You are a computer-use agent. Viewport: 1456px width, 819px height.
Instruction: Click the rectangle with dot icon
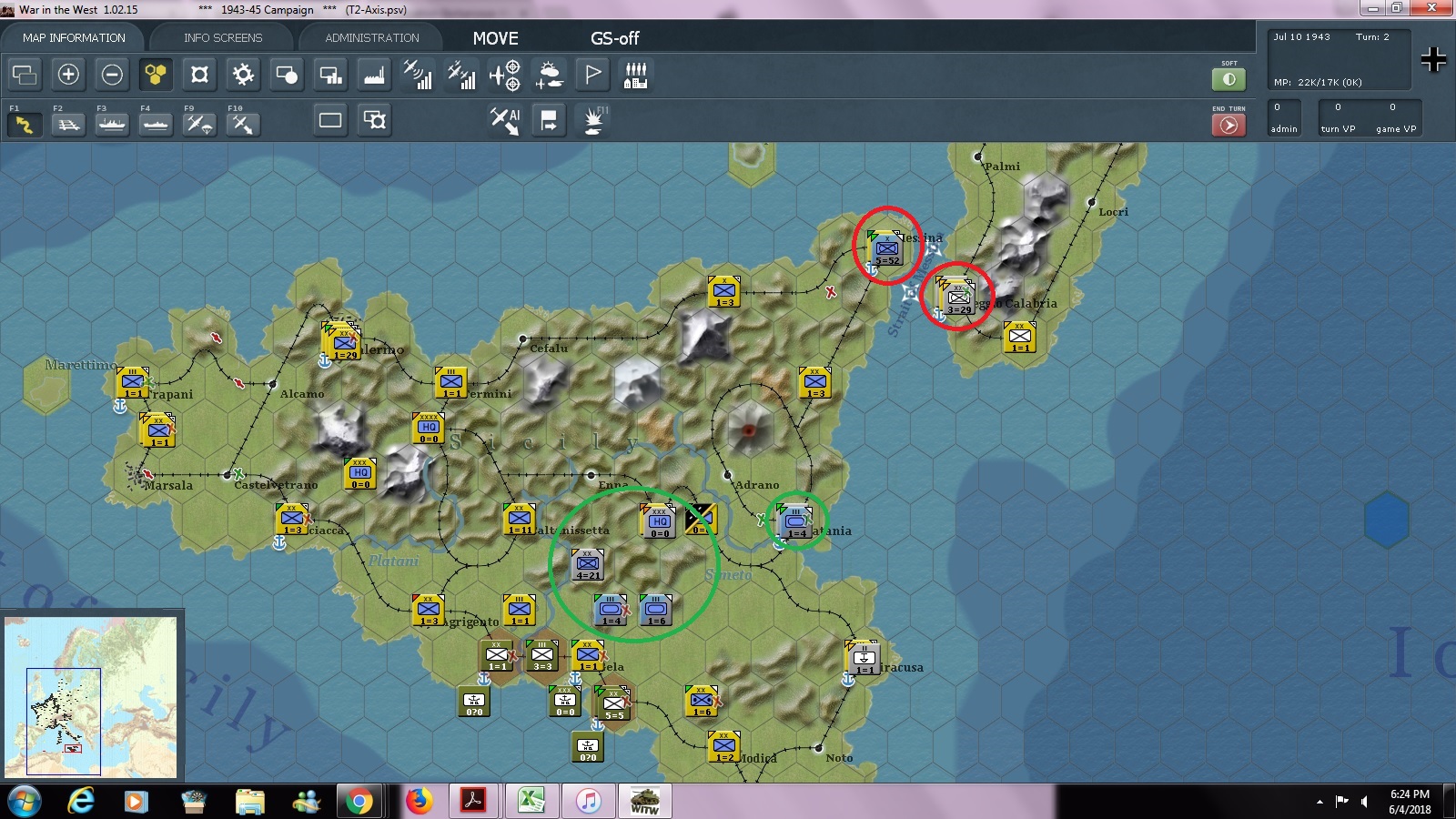(287, 75)
